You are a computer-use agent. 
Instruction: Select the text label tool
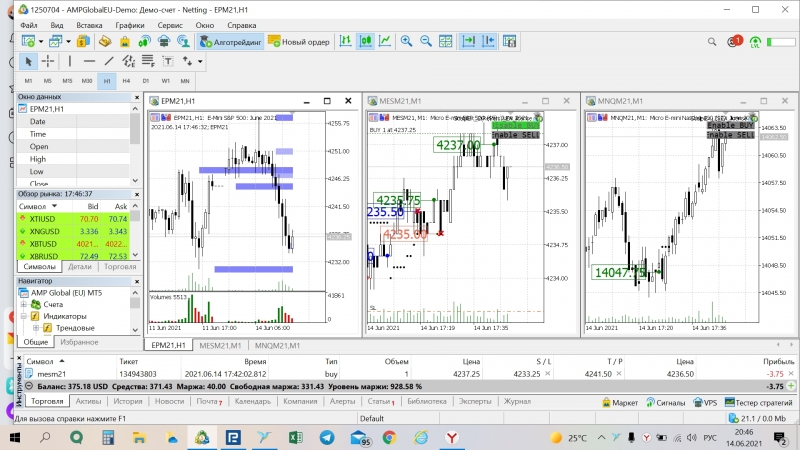[167, 61]
